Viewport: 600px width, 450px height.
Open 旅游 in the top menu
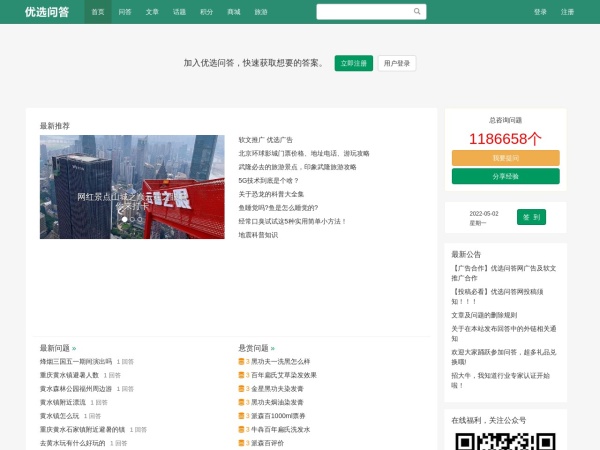click(261, 12)
